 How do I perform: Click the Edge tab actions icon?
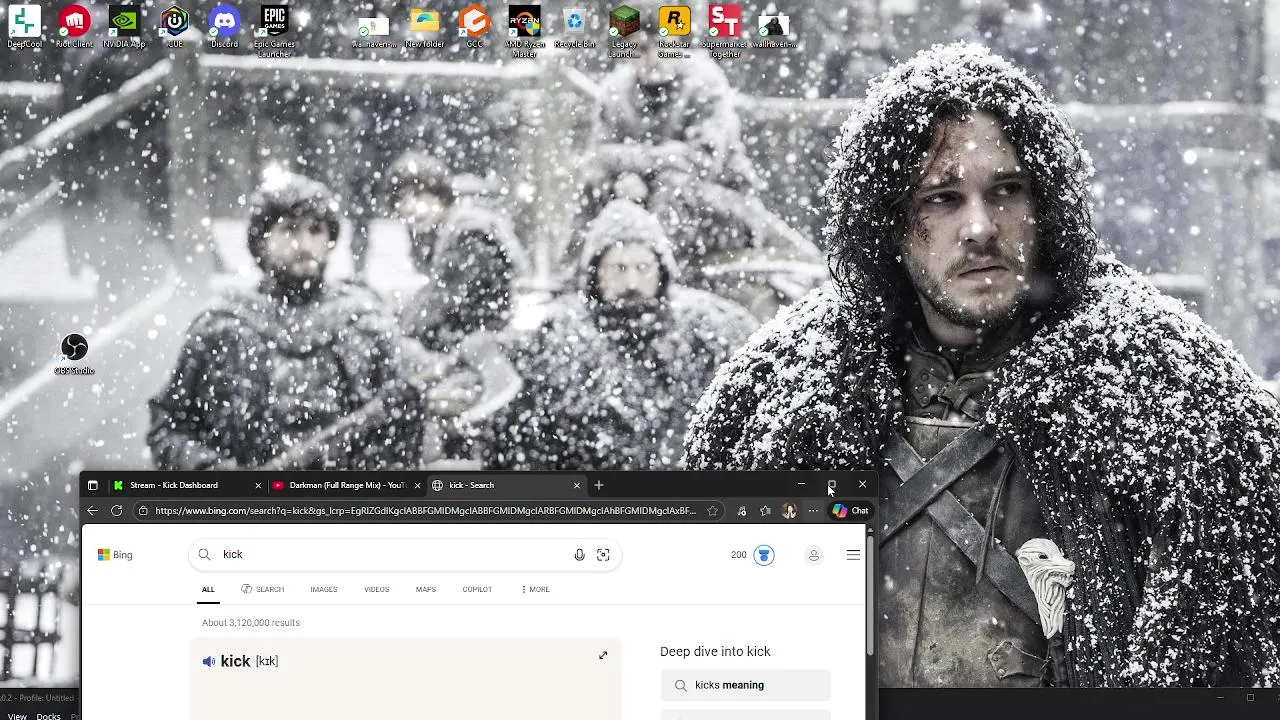click(92, 485)
